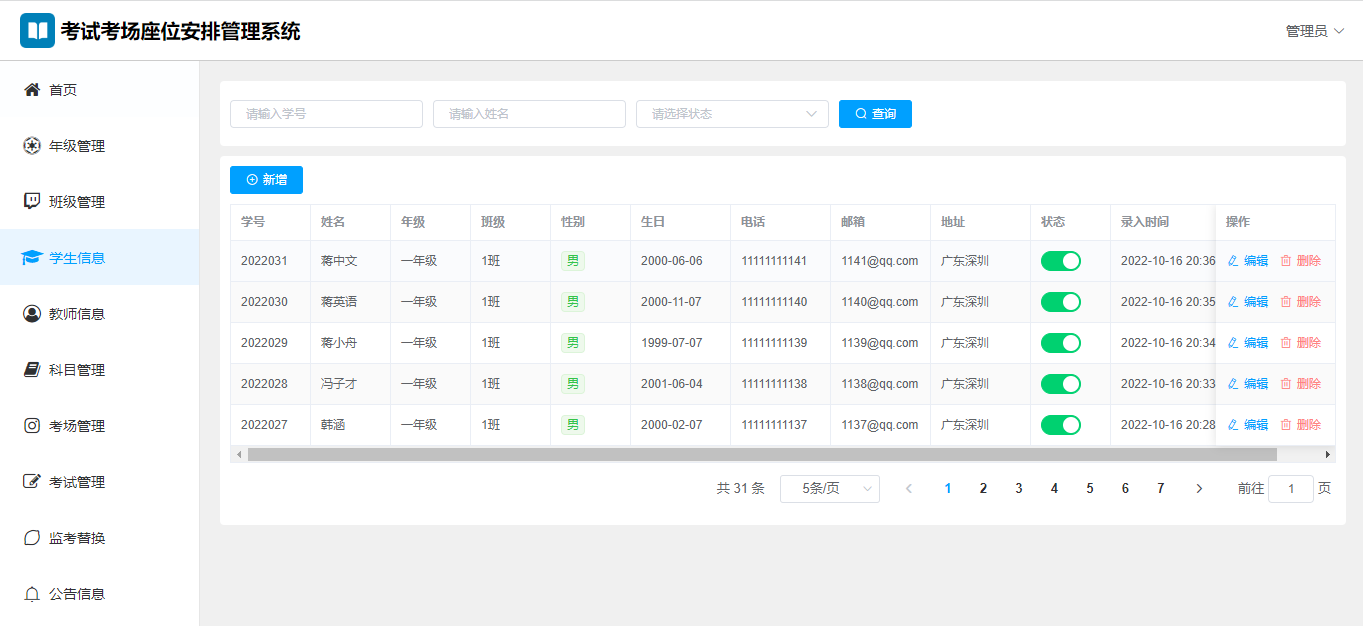
Task: Click the exam room (考场管理) icon
Action: point(32,426)
